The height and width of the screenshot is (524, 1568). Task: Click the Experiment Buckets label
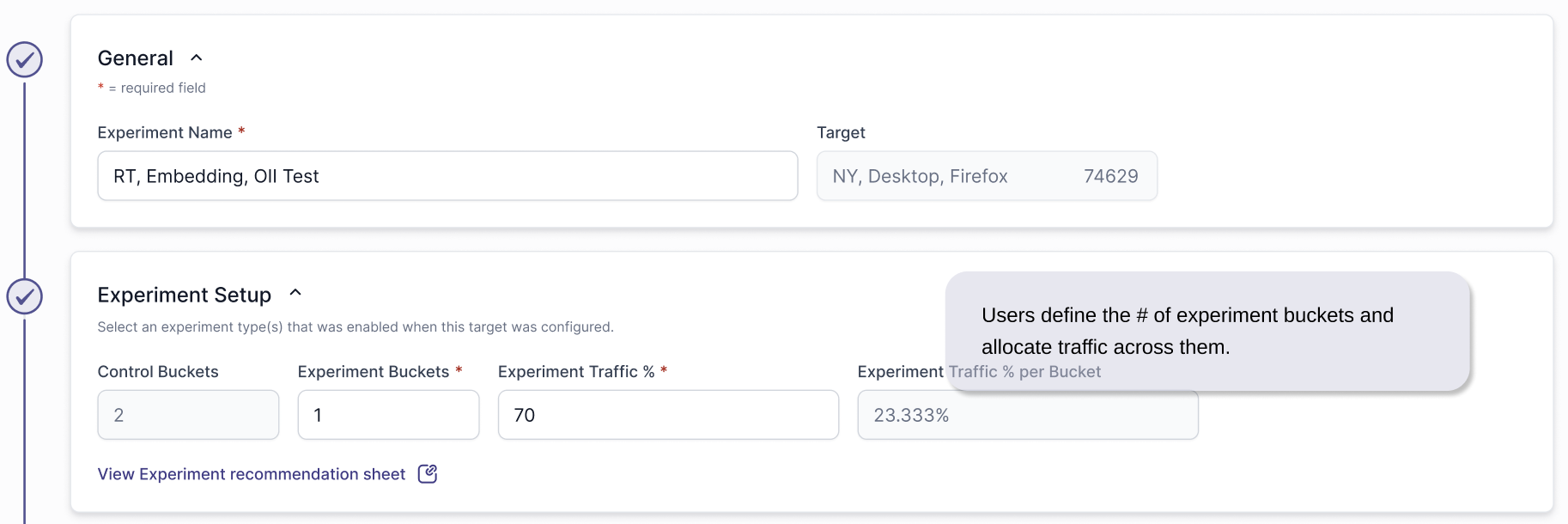374,372
